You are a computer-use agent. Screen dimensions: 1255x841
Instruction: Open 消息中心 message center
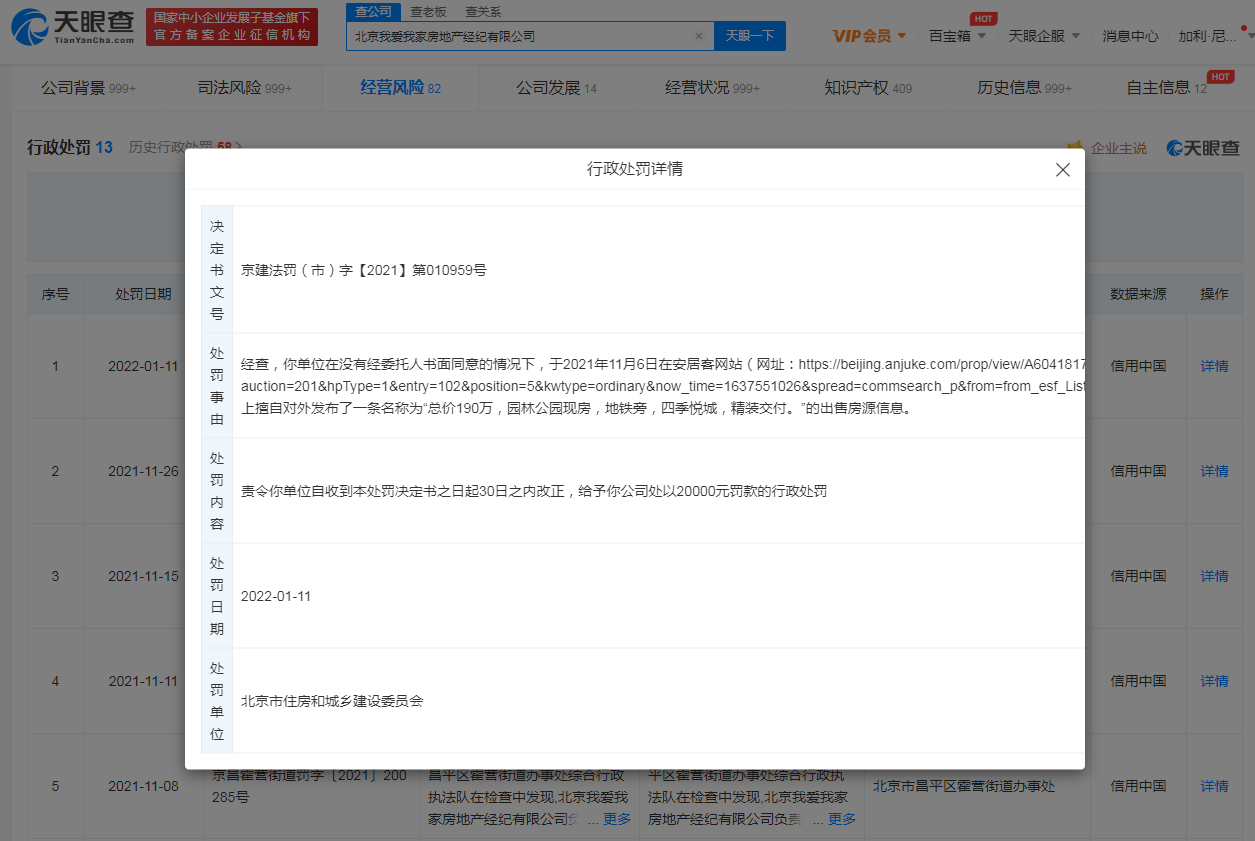tap(1128, 35)
